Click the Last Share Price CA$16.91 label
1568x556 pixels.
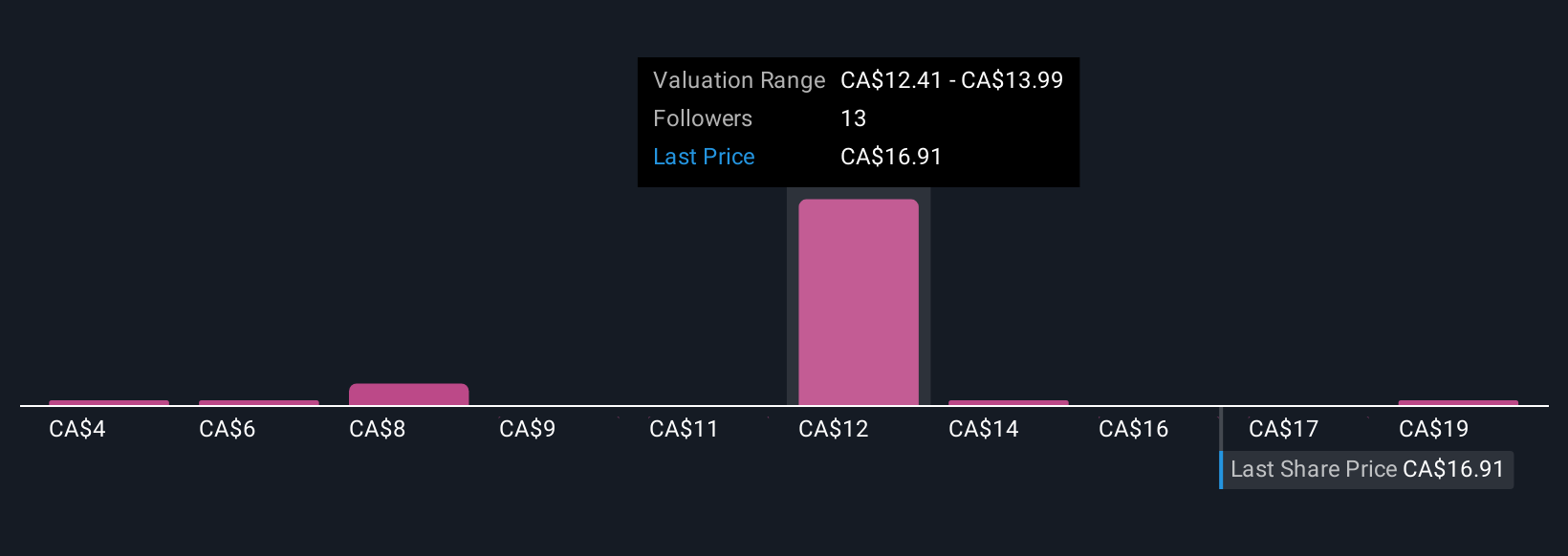pos(1367,470)
